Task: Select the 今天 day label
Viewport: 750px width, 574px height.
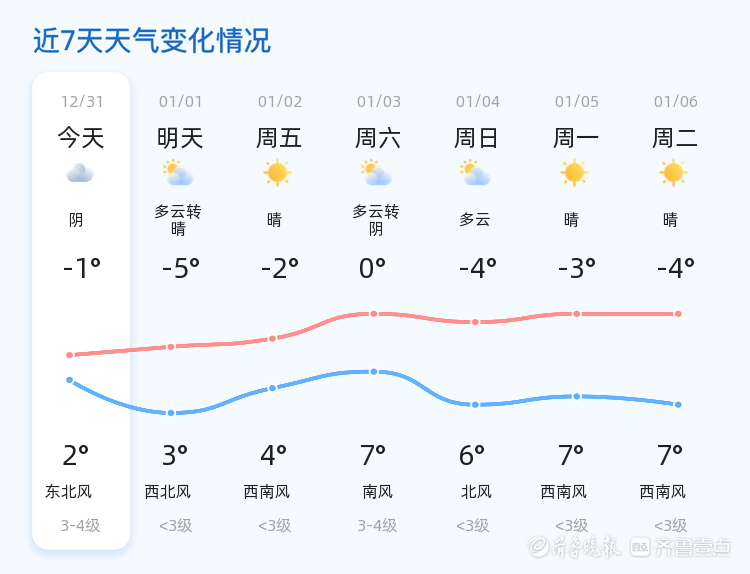Action: coord(81,138)
